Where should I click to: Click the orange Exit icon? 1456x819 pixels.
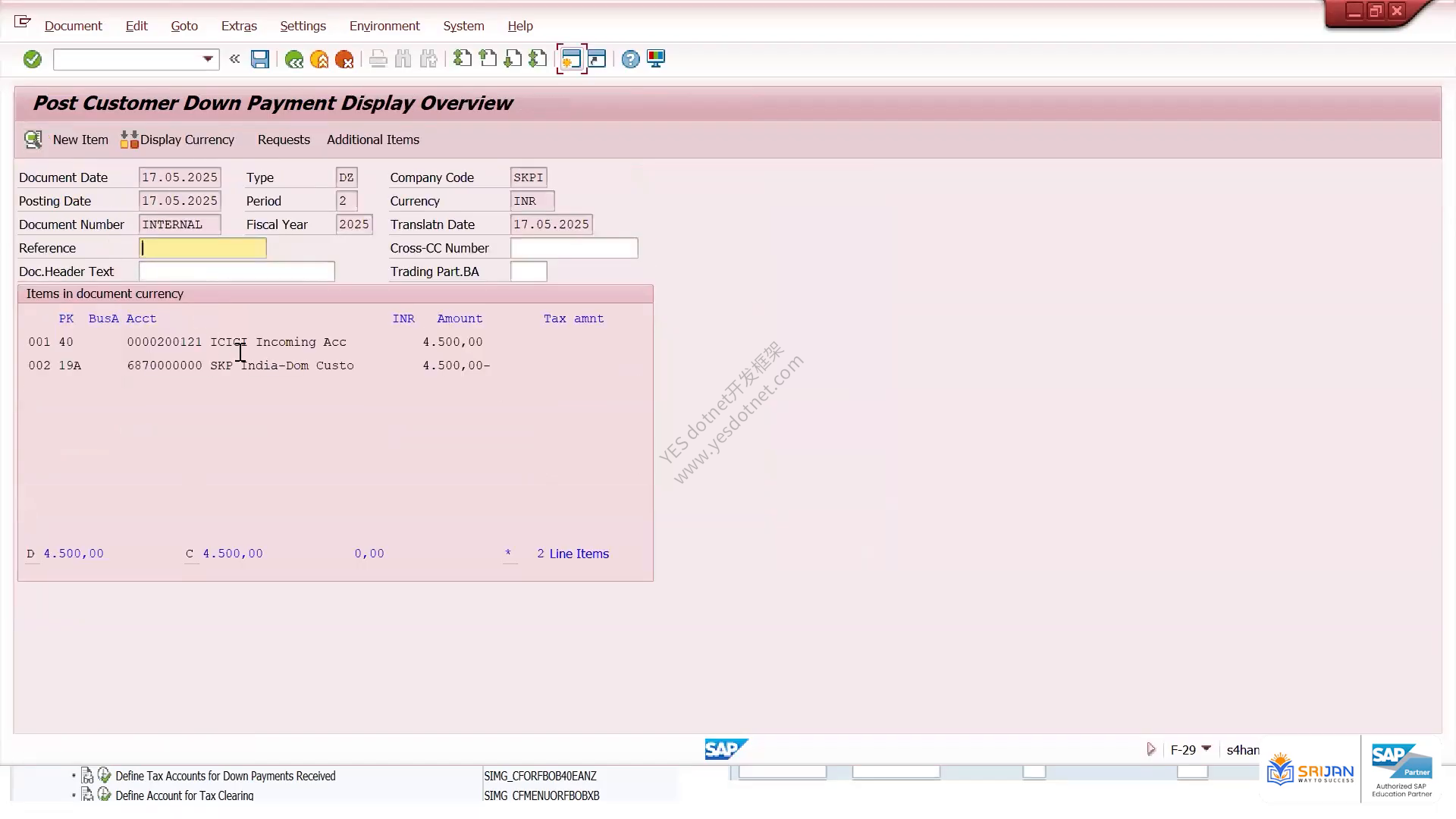coord(319,59)
